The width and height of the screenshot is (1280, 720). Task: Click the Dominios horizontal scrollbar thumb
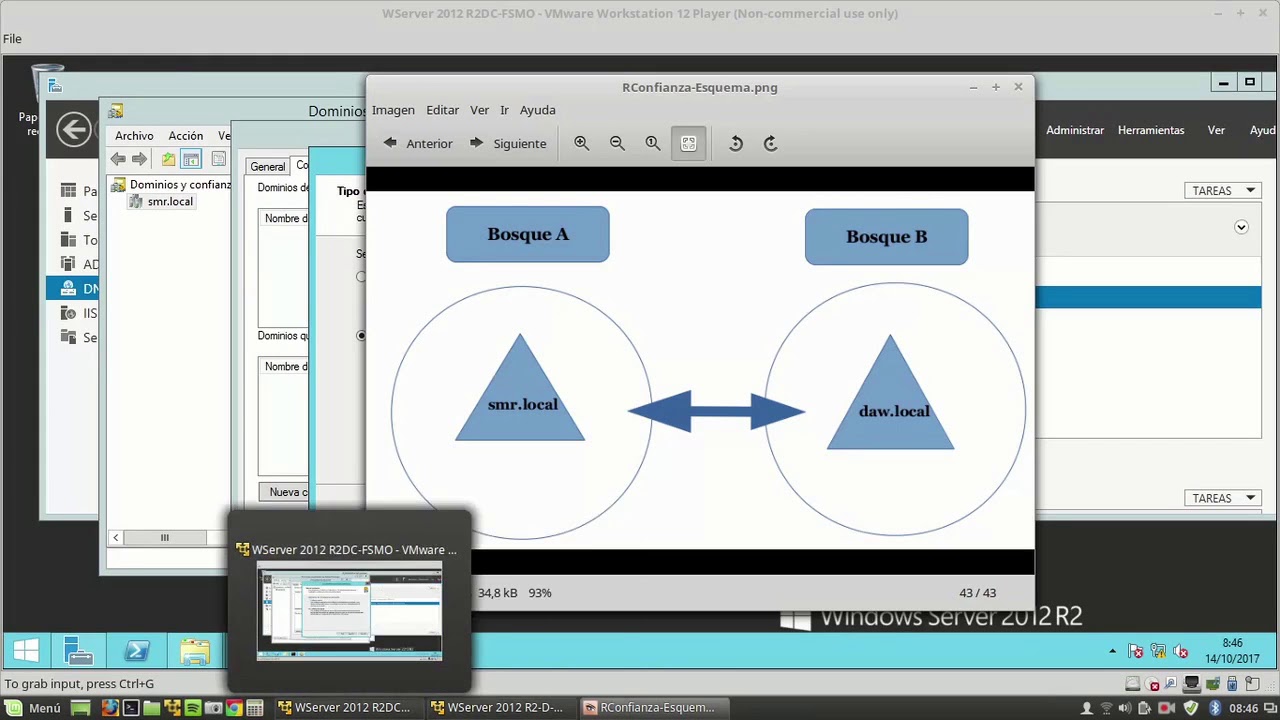tap(165, 538)
